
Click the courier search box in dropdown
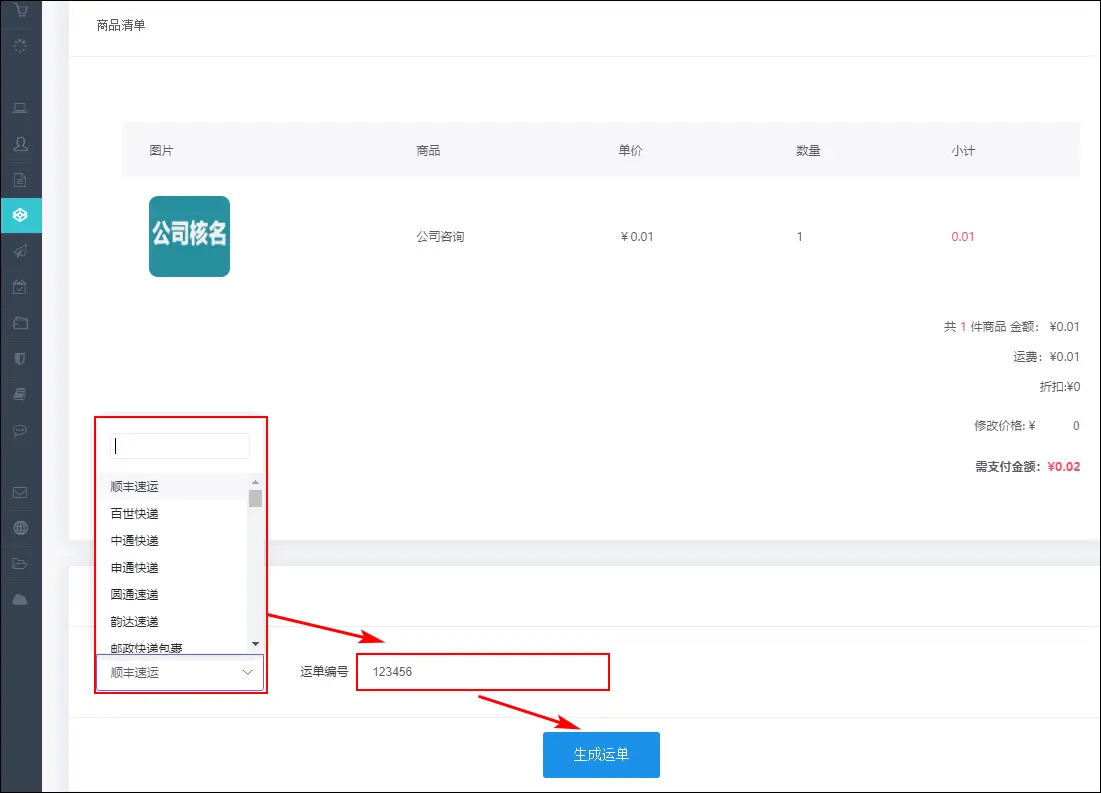tap(180, 446)
